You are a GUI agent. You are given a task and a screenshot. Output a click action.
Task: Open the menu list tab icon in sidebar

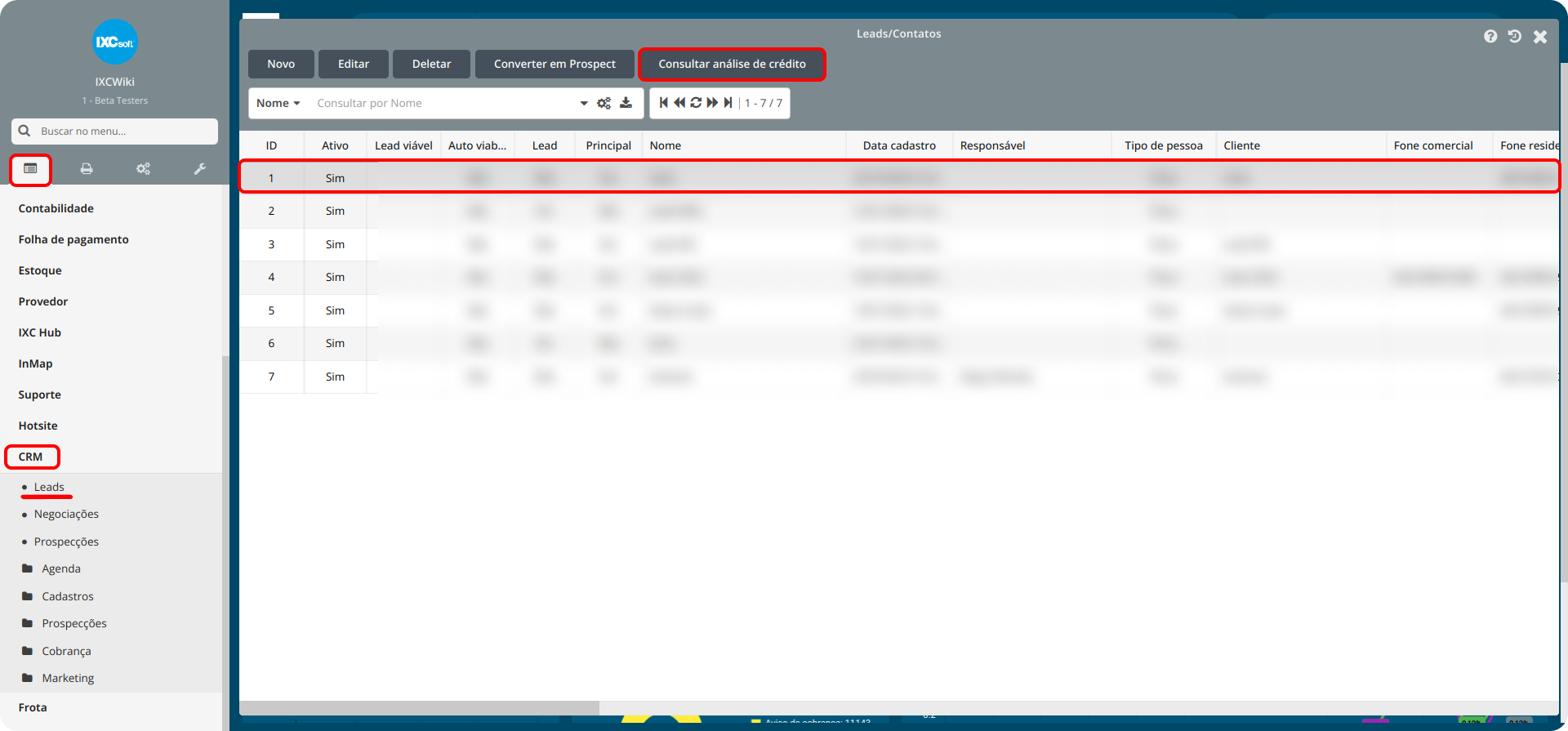[x=30, y=168]
